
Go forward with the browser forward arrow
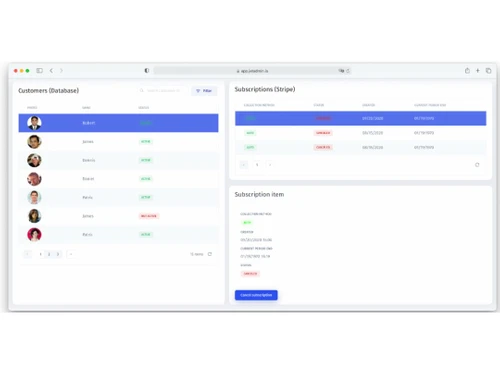tap(61, 71)
